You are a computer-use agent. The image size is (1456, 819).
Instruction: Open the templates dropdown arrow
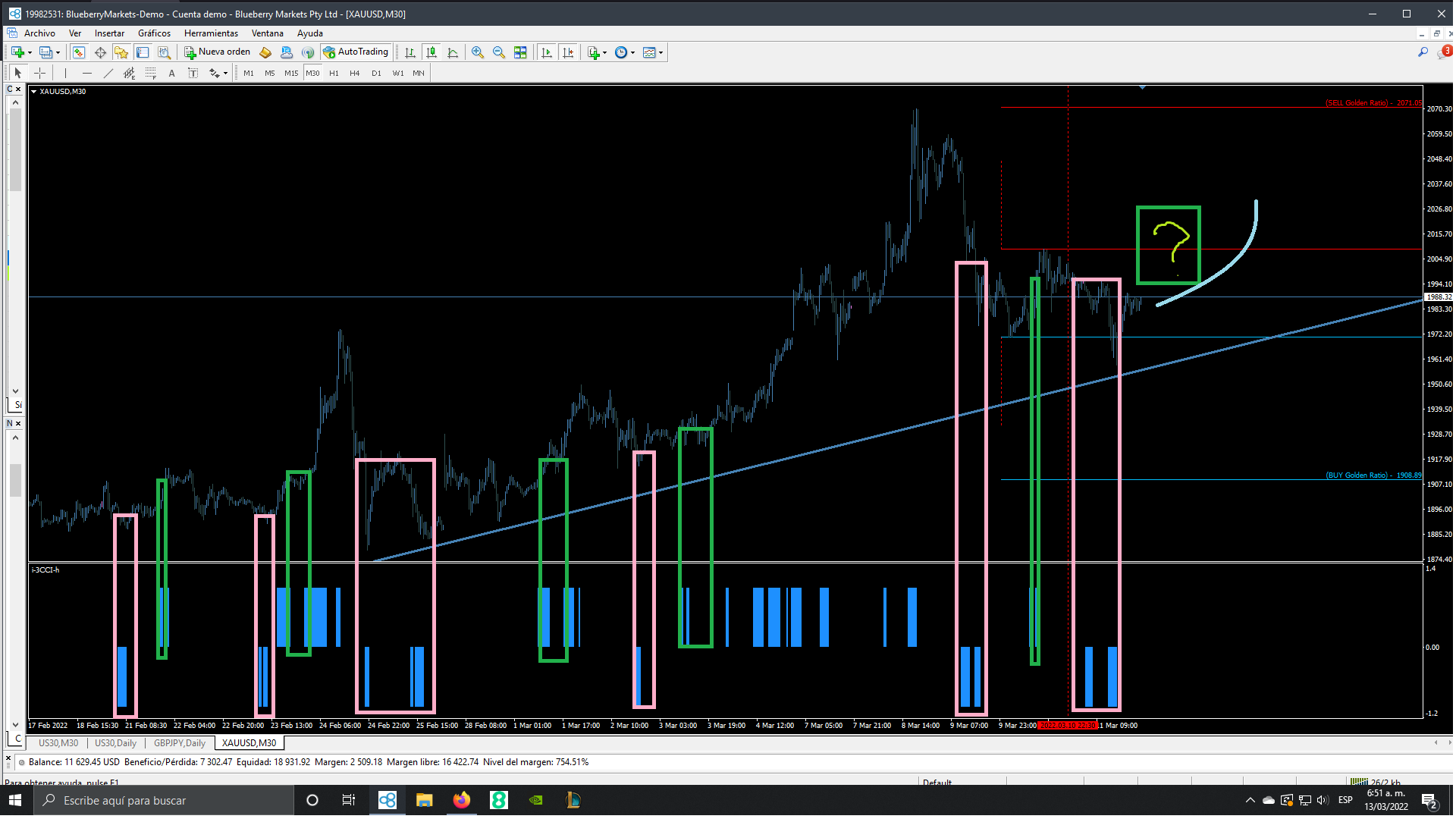click(x=661, y=53)
